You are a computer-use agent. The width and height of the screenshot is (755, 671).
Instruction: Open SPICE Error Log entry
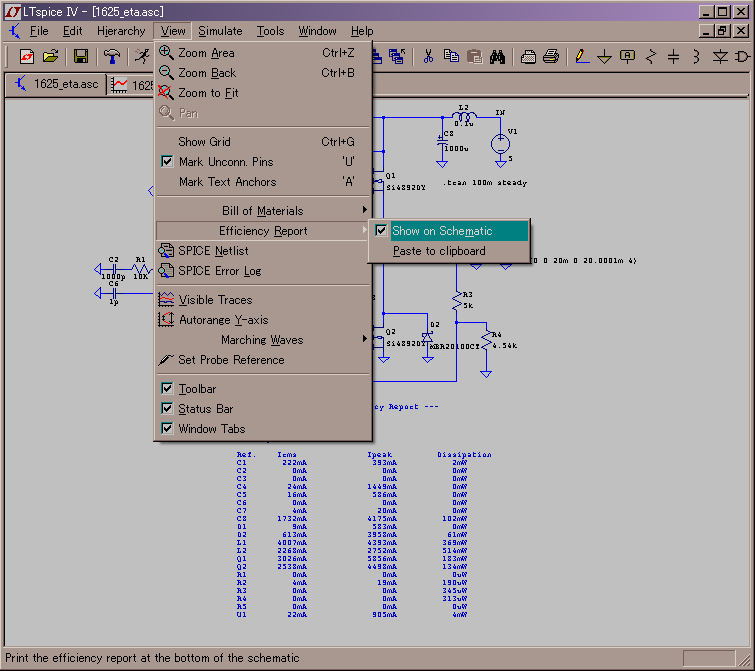[x=263, y=271]
